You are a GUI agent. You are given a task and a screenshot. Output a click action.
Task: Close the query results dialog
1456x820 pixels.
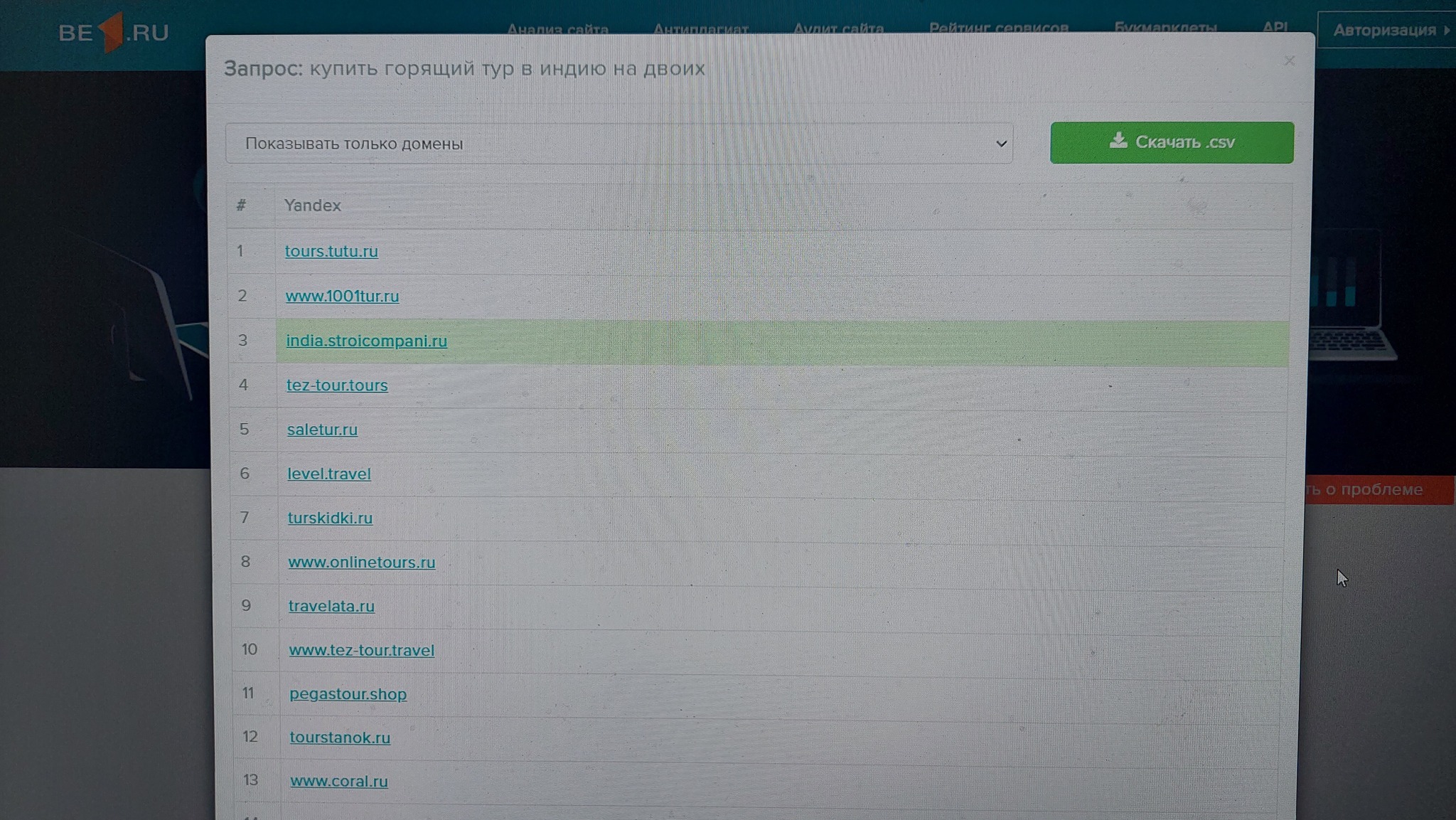tap(1290, 61)
